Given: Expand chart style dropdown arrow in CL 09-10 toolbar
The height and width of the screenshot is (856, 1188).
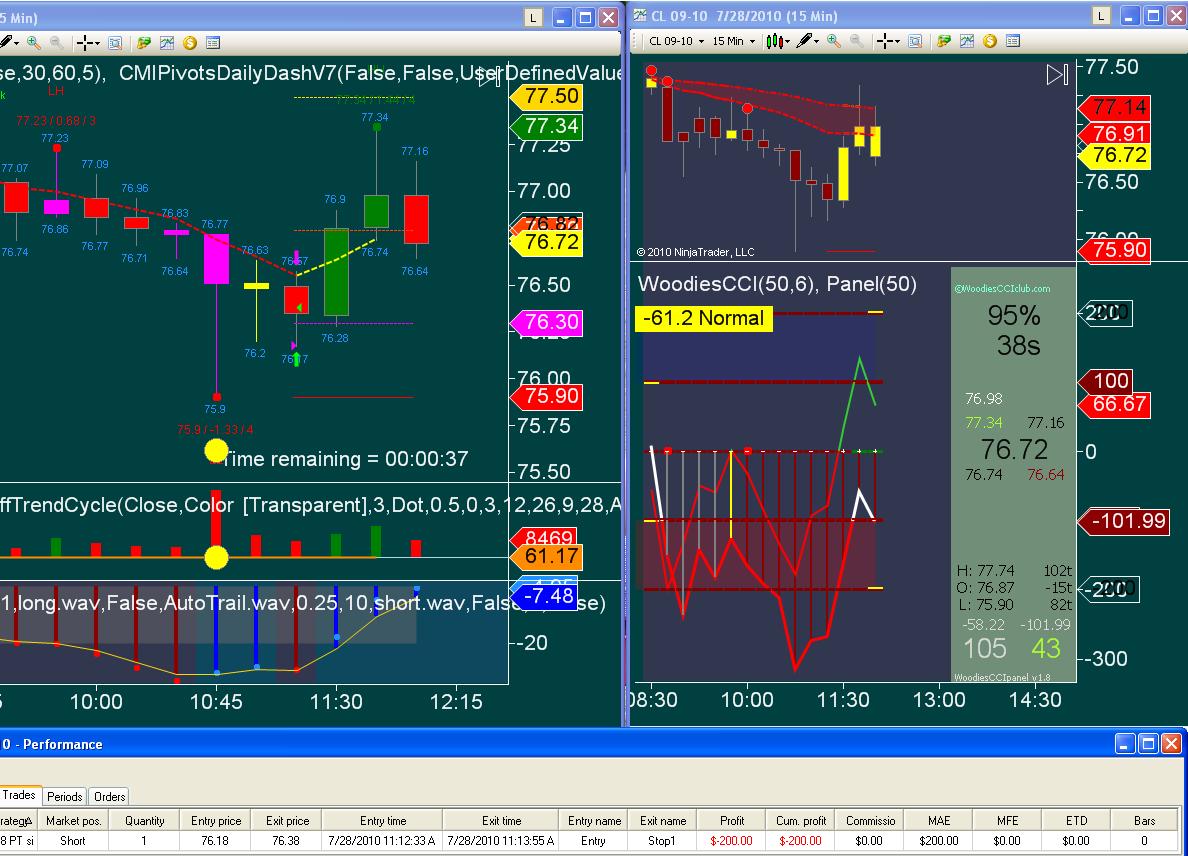Looking at the screenshot, I should click(x=788, y=42).
